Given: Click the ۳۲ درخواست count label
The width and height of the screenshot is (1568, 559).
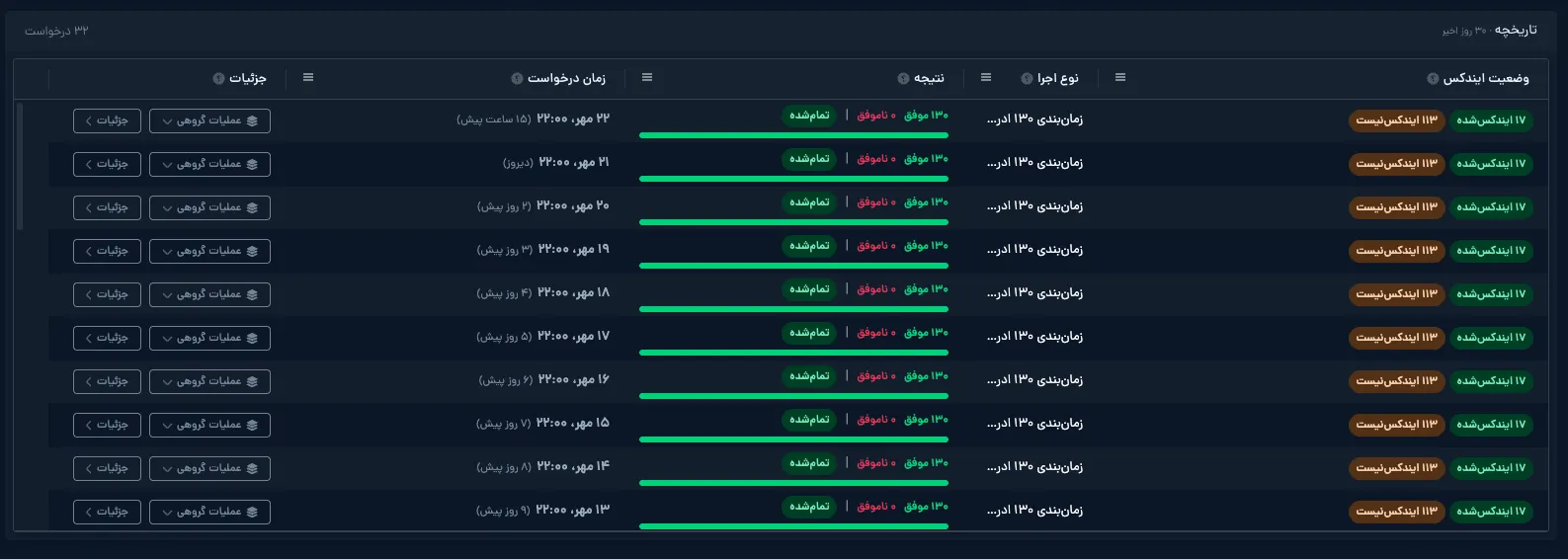Looking at the screenshot, I should pos(56,31).
